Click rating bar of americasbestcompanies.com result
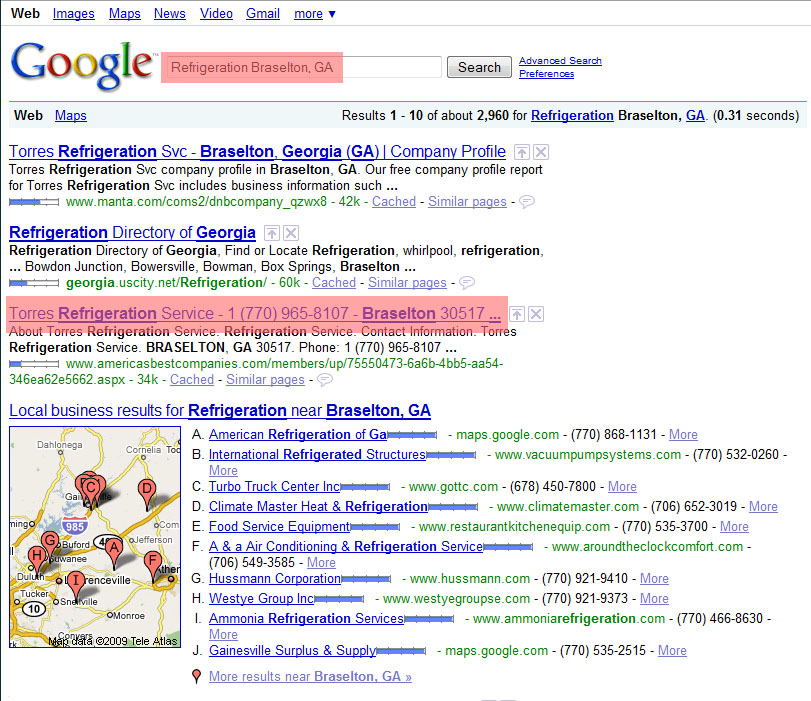This screenshot has width=811, height=701. 34,364
